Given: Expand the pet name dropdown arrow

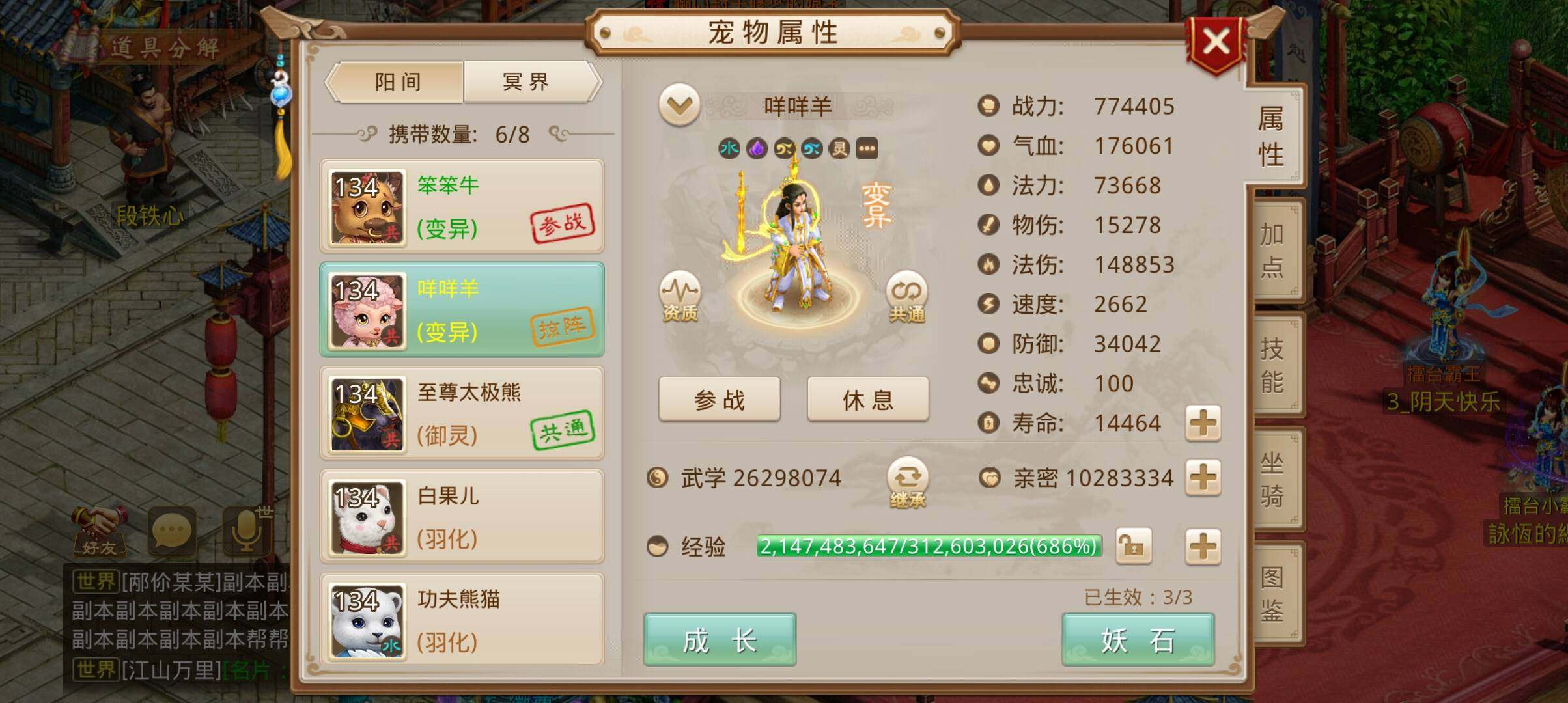Looking at the screenshot, I should point(679,105).
